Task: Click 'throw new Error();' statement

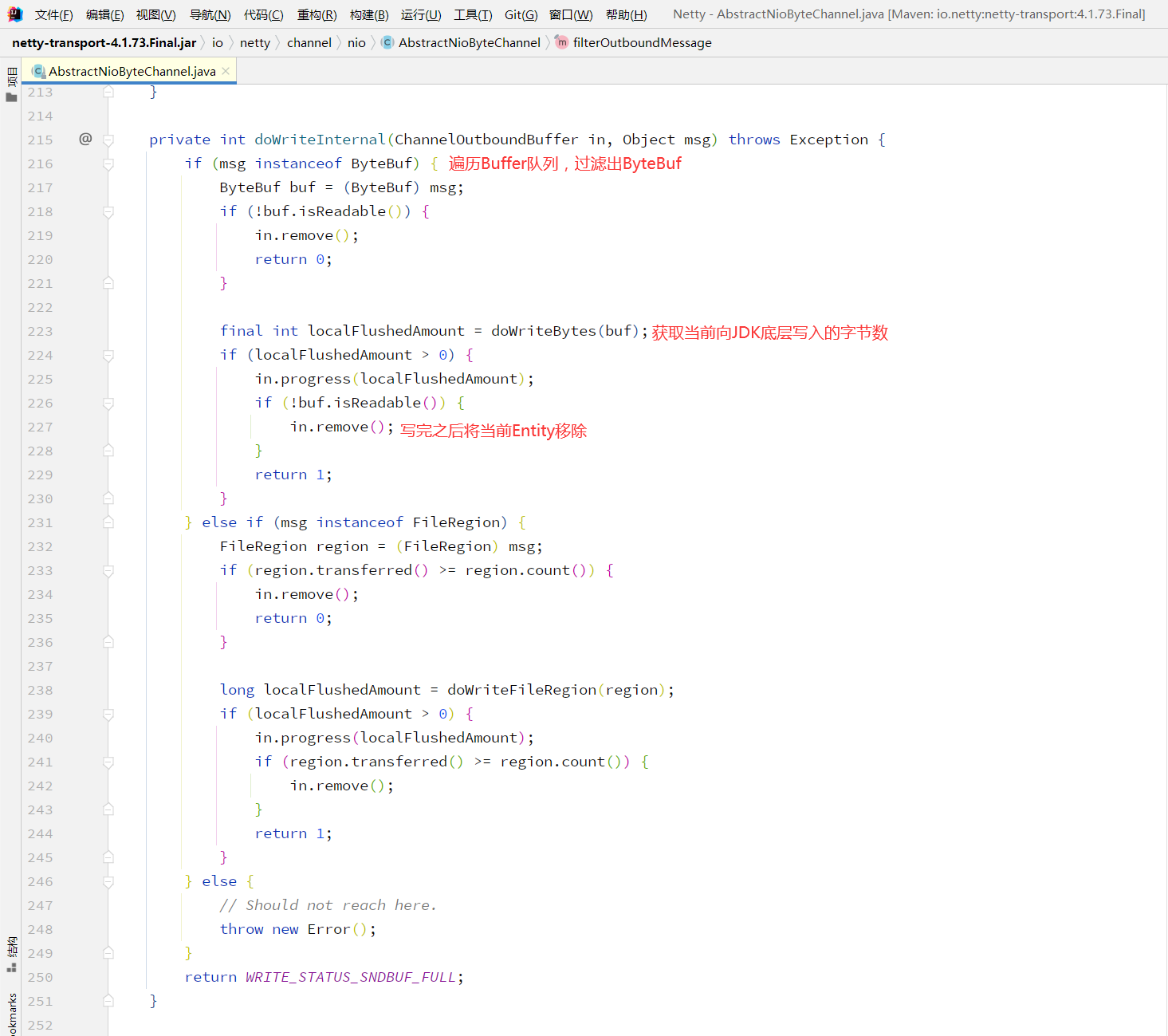Action: tap(298, 929)
